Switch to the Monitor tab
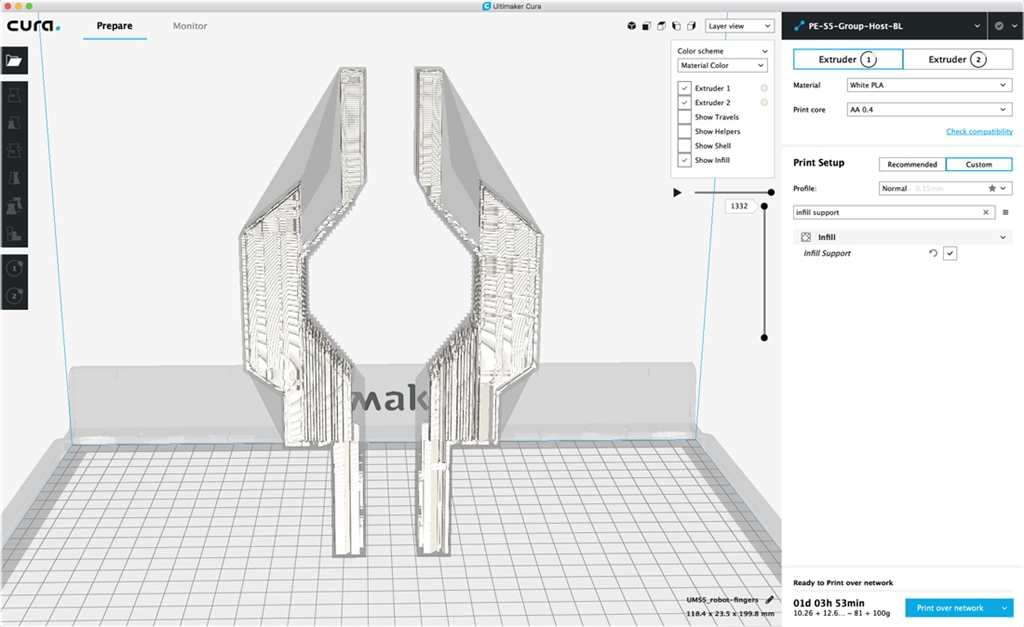1024x627 pixels. pyautogui.click(x=190, y=26)
